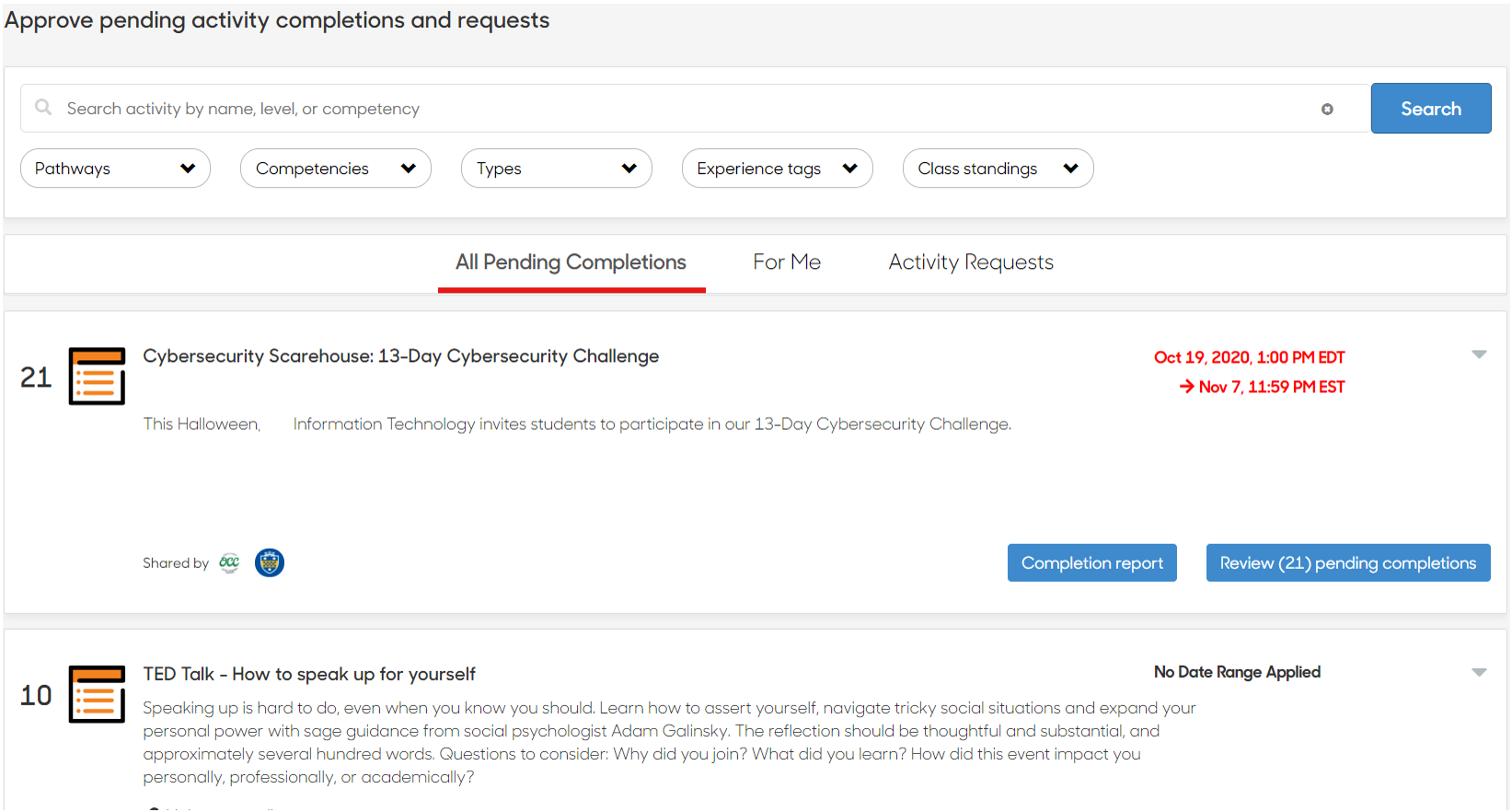Open the Types filter dropdown
The height and width of the screenshot is (812, 1512).
(557, 168)
